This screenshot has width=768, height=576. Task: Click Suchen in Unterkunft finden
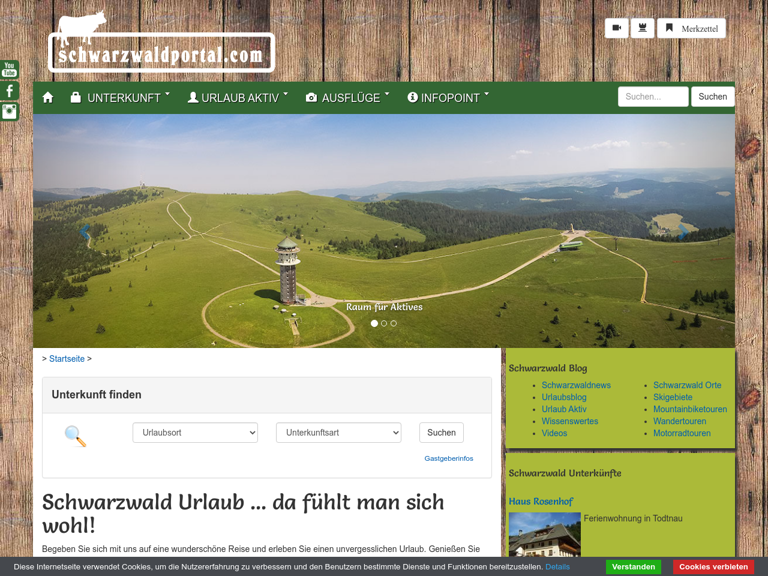click(441, 432)
